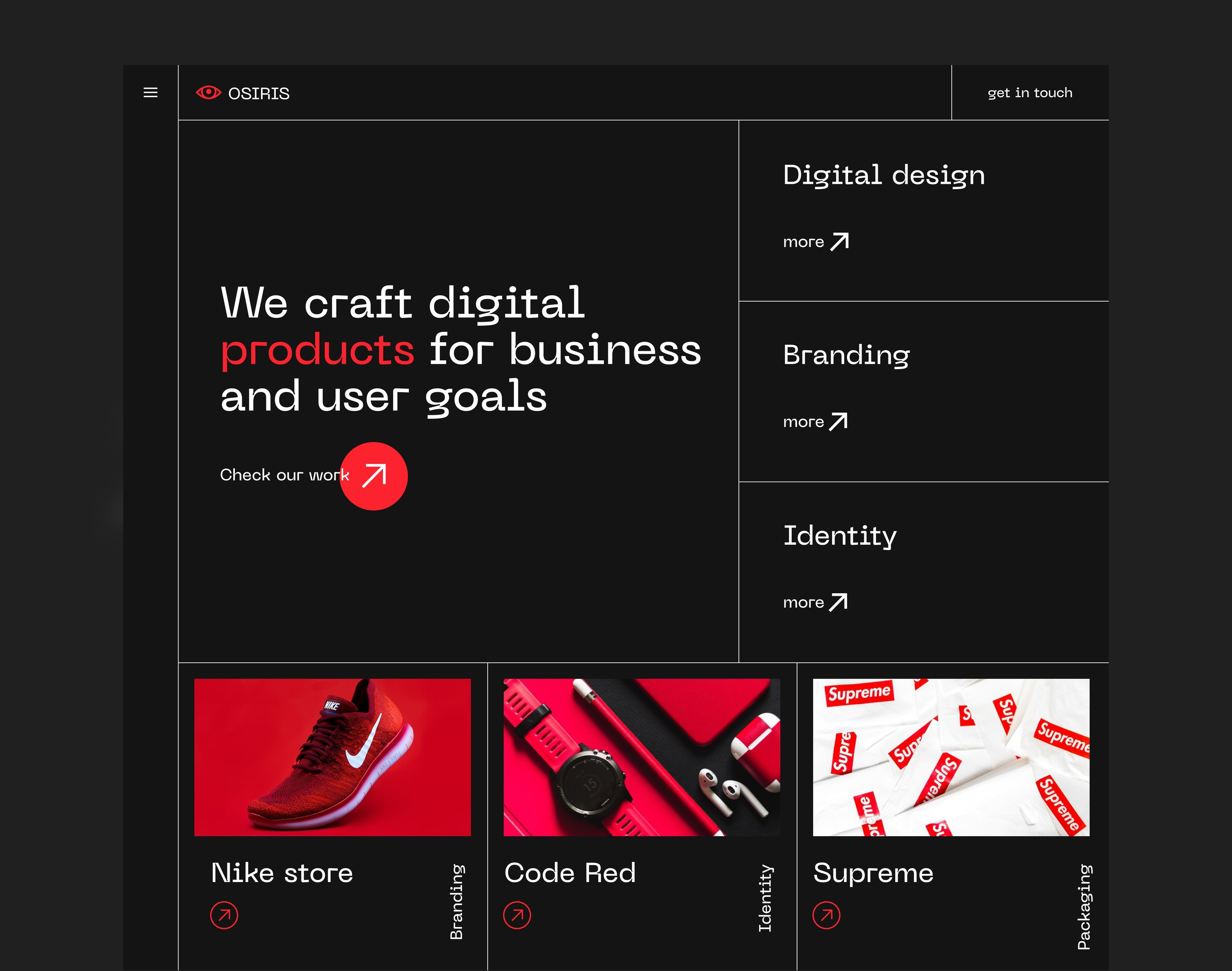Viewport: 1232px width, 971px height.
Task: Open Code Red circled arrow icon
Action: tap(517, 915)
